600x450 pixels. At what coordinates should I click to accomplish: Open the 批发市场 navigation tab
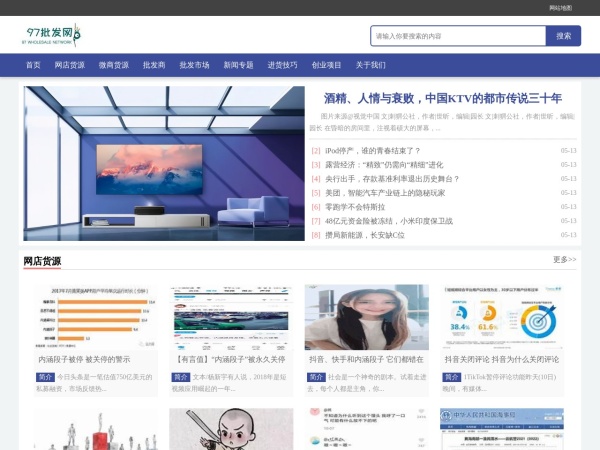[x=194, y=65]
